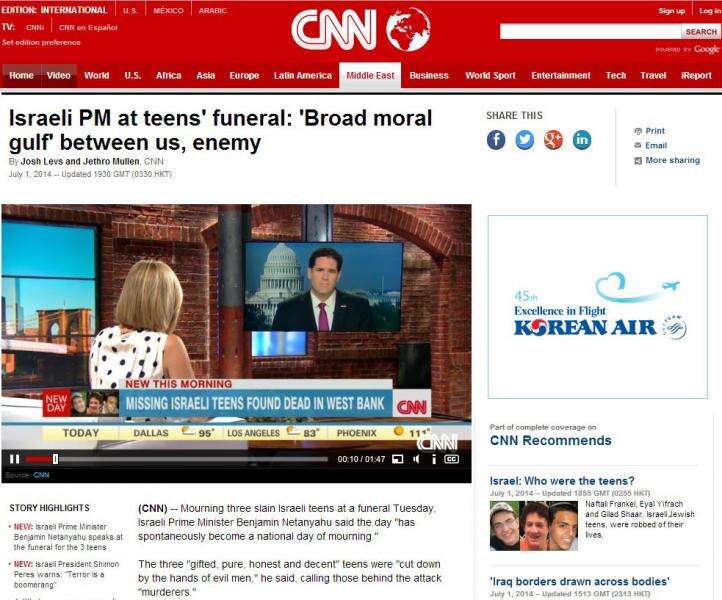Image resolution: width=722 pixels, height=600 pixels.
Task: Click the Print link icon
Action: [x=638, y=131]
